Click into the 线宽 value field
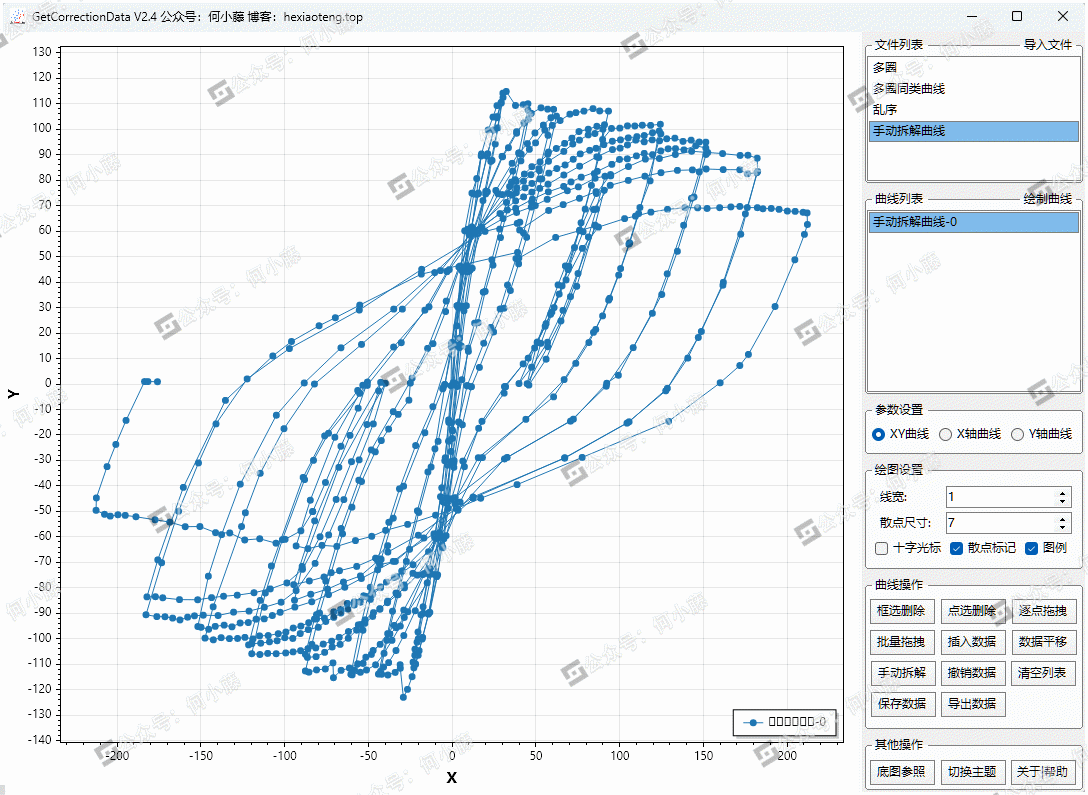 pyautogui.click(x=1000, y=497)
